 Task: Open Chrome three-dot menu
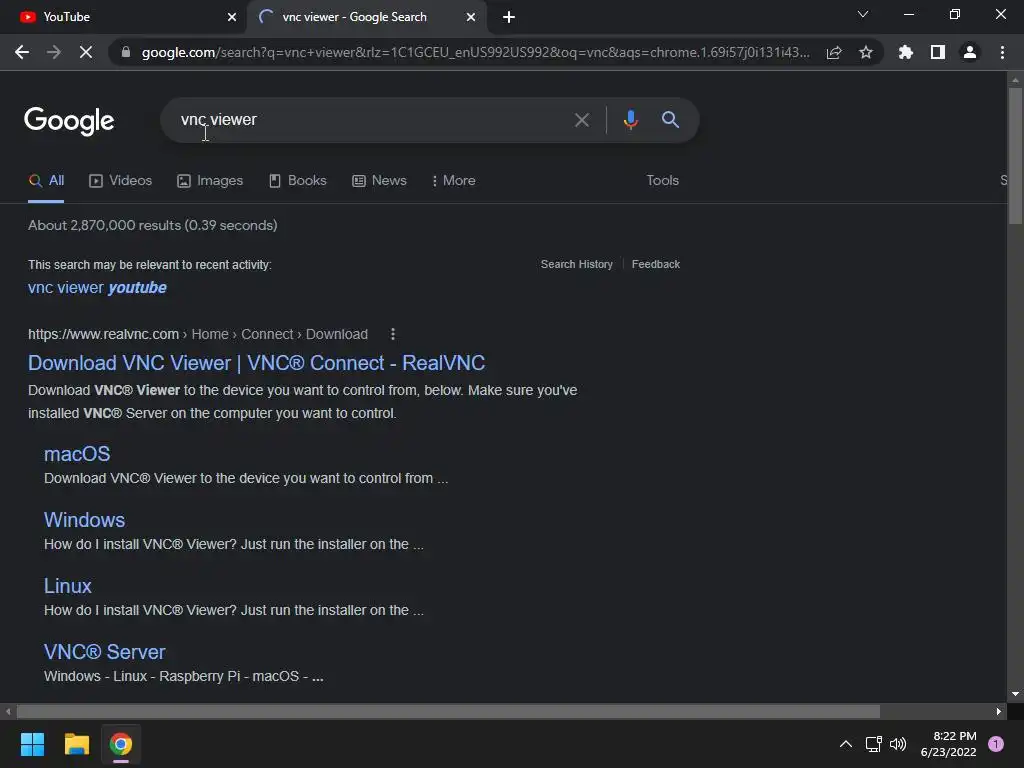pyautogui.click(x=1002, y=52)
